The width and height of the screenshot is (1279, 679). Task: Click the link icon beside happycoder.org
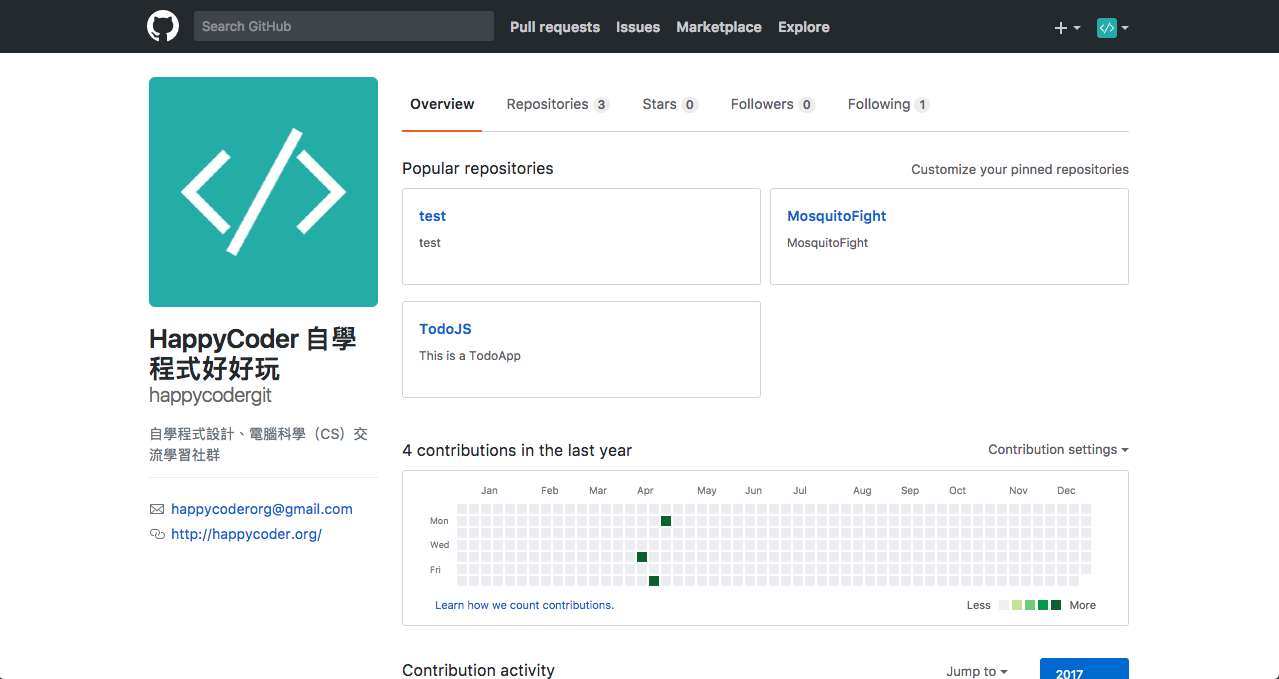[x=157, y=533]
